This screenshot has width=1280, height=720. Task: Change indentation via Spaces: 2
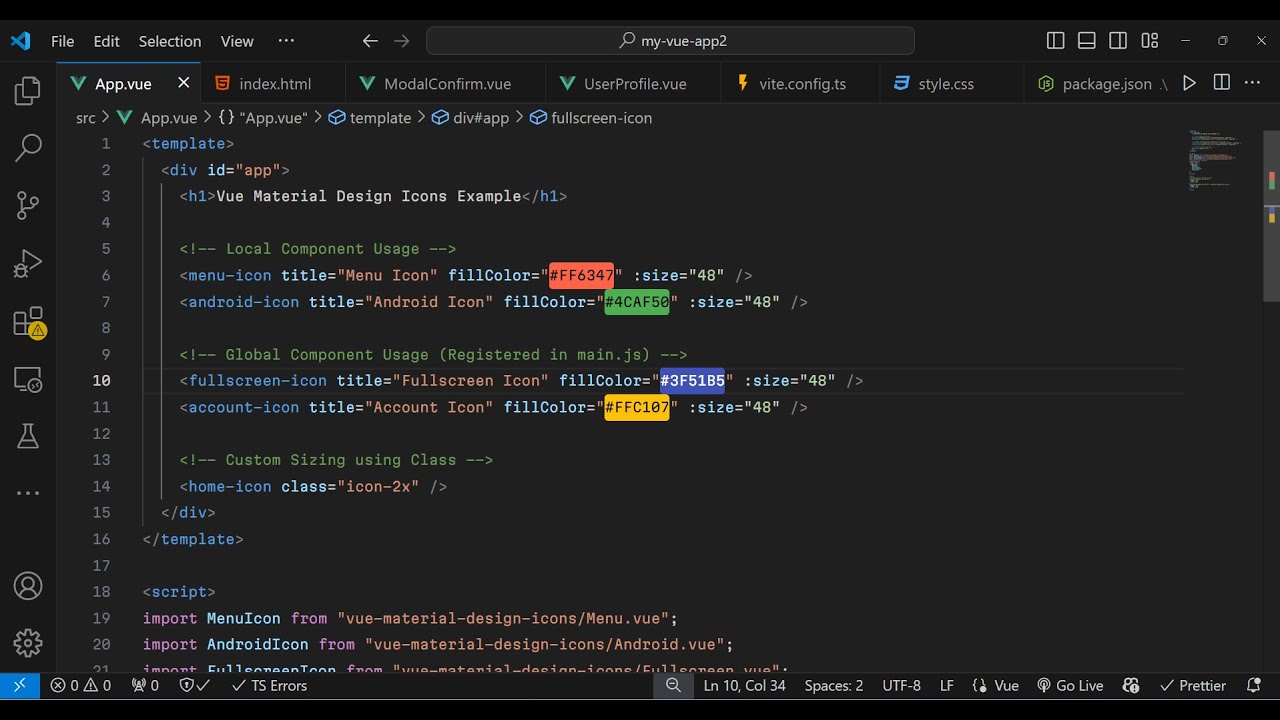[834, 685]
